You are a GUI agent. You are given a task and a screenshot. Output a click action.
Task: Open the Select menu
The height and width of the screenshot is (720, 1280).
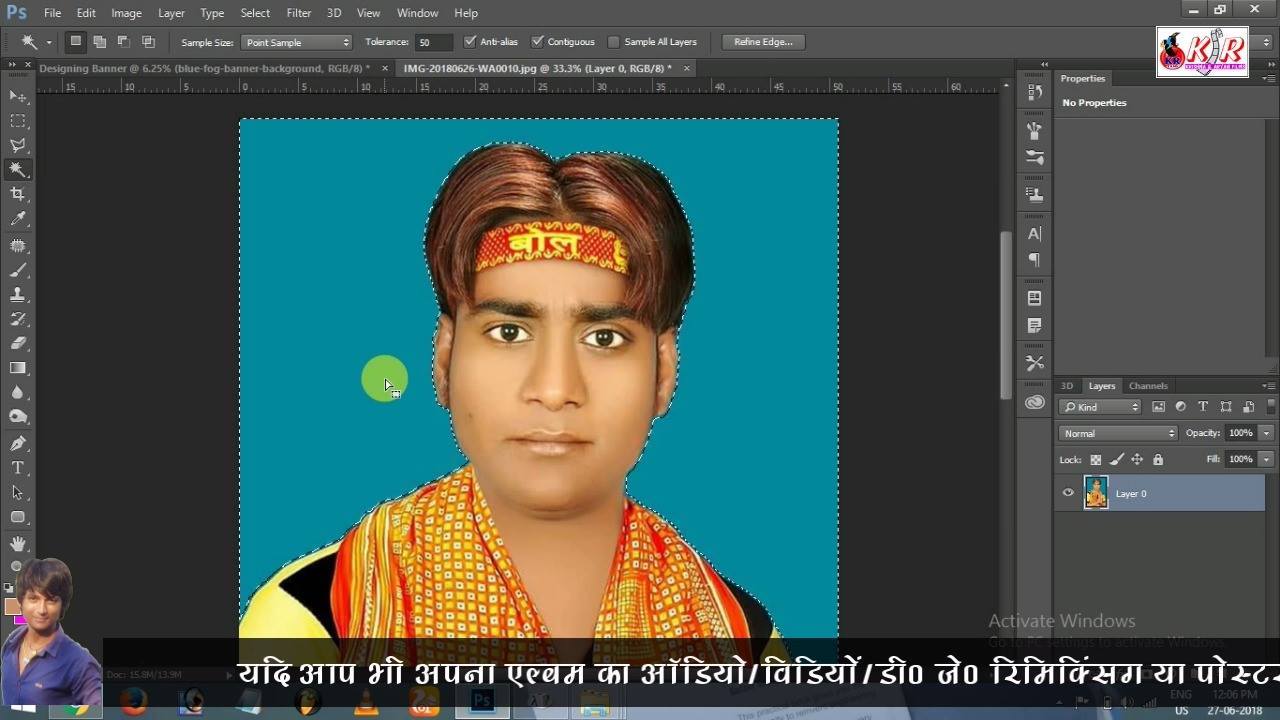255,13
